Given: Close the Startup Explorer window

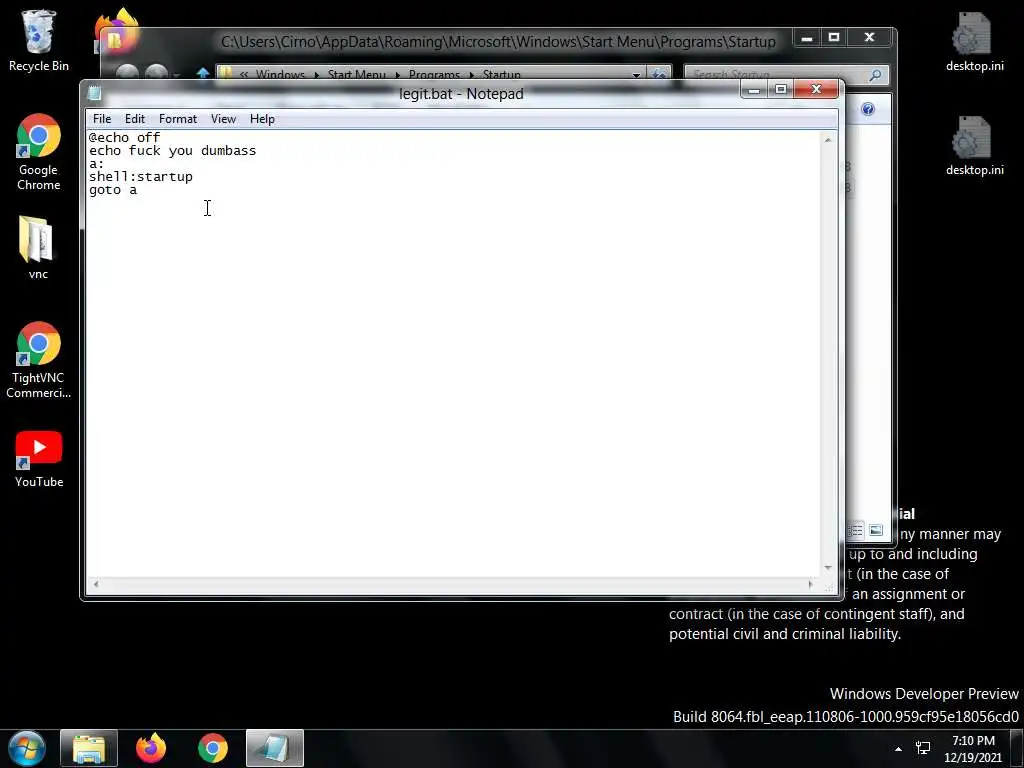Looking at the screenshot, I should 869,38.
